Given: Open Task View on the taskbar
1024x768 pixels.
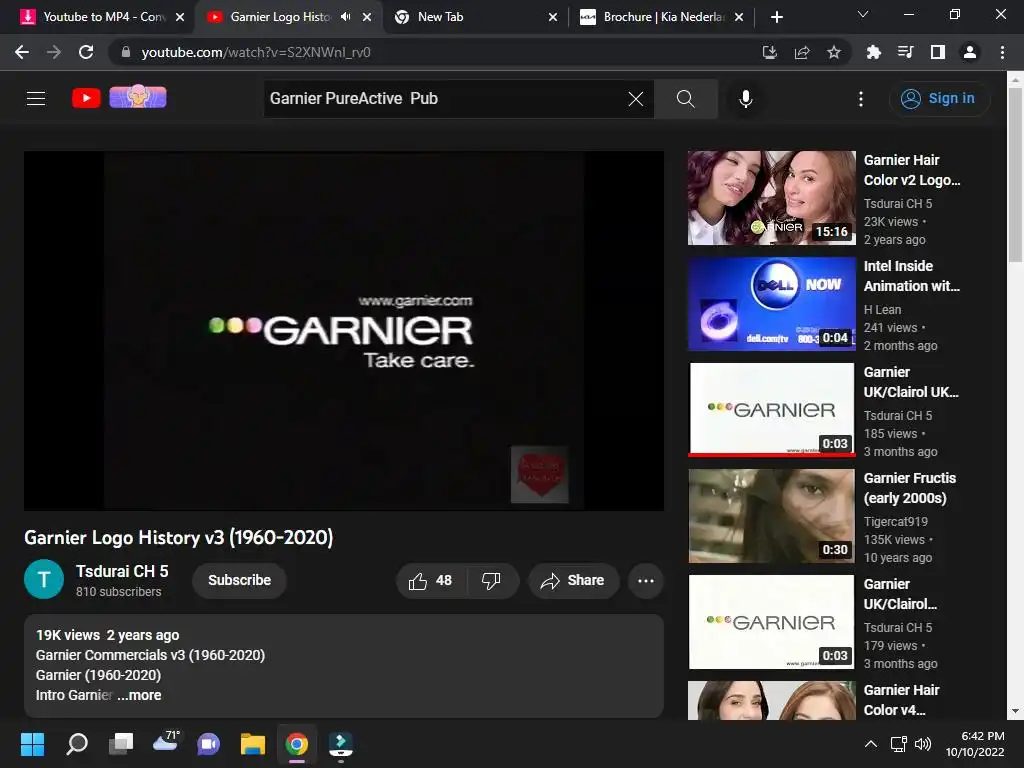Looking at the screenshot, I should [121, 744].
